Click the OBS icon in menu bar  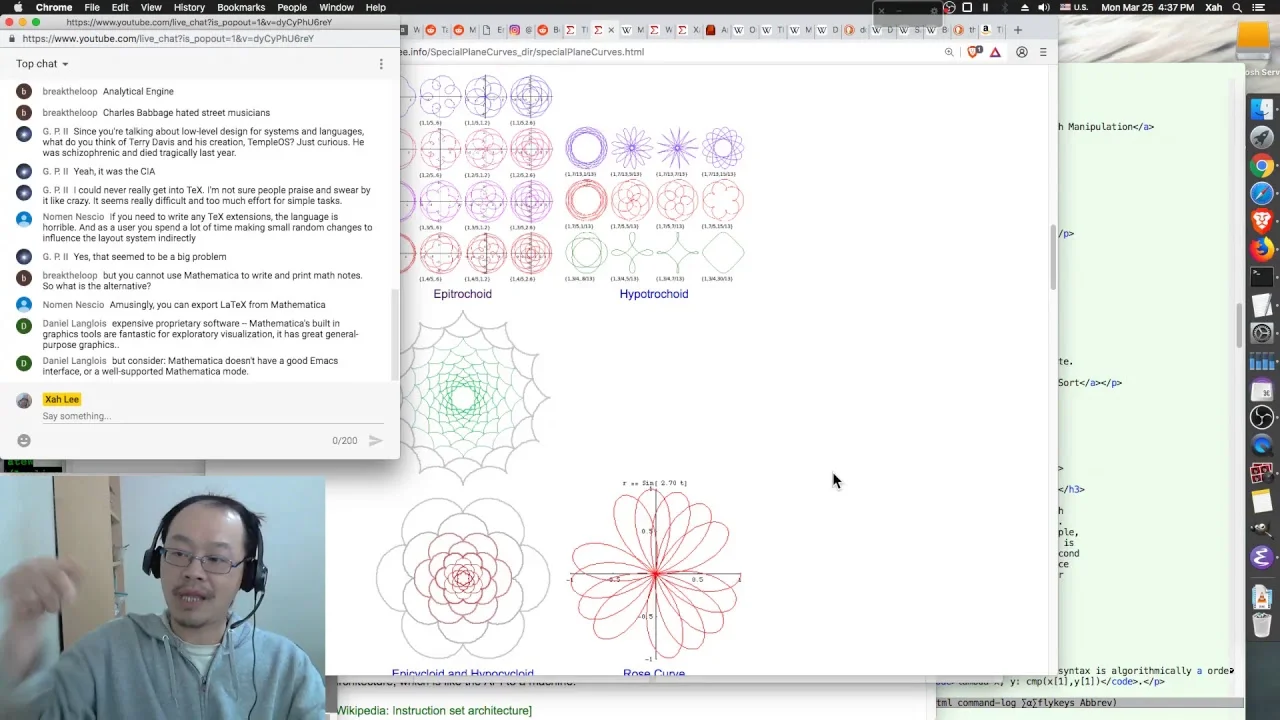[949, 7]
